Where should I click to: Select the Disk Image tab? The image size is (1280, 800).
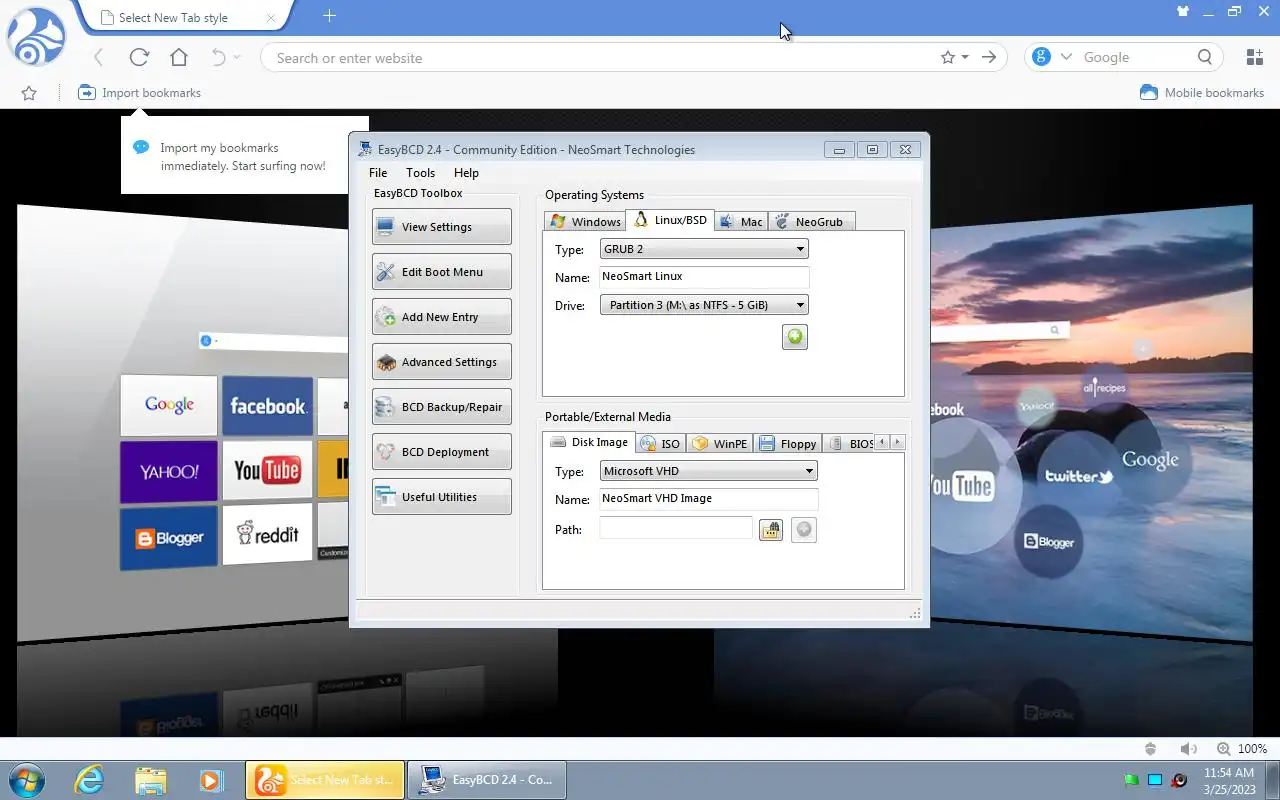[589, 442]
